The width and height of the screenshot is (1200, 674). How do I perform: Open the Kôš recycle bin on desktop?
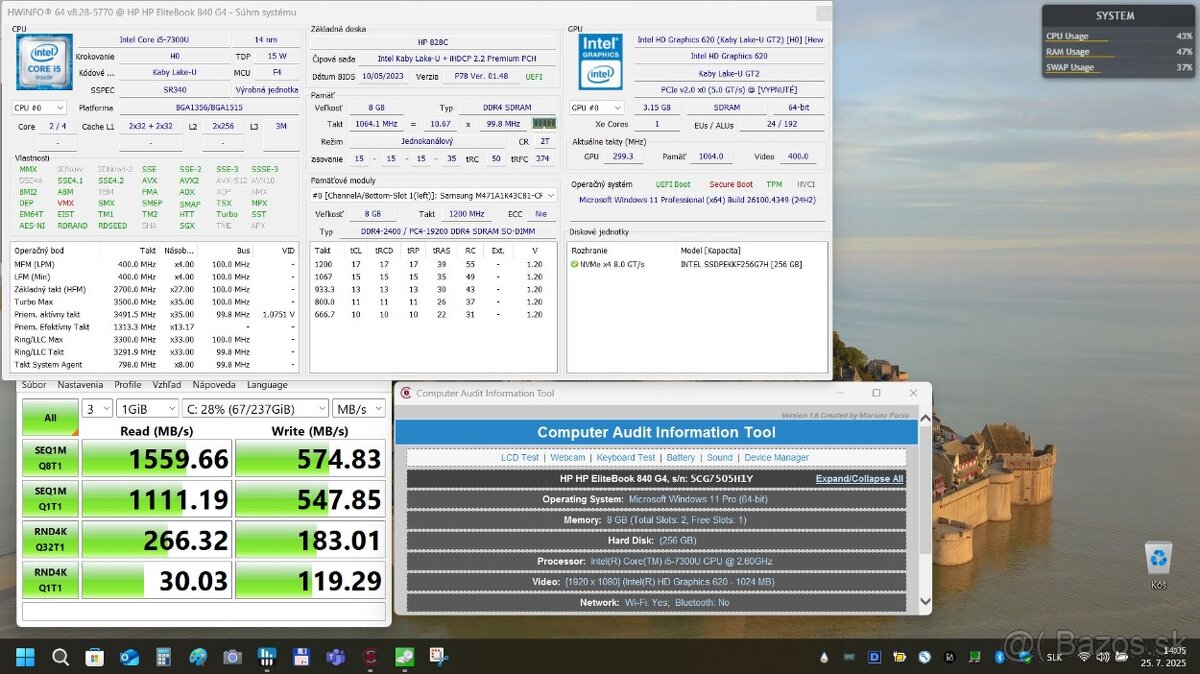(1157, 560)
